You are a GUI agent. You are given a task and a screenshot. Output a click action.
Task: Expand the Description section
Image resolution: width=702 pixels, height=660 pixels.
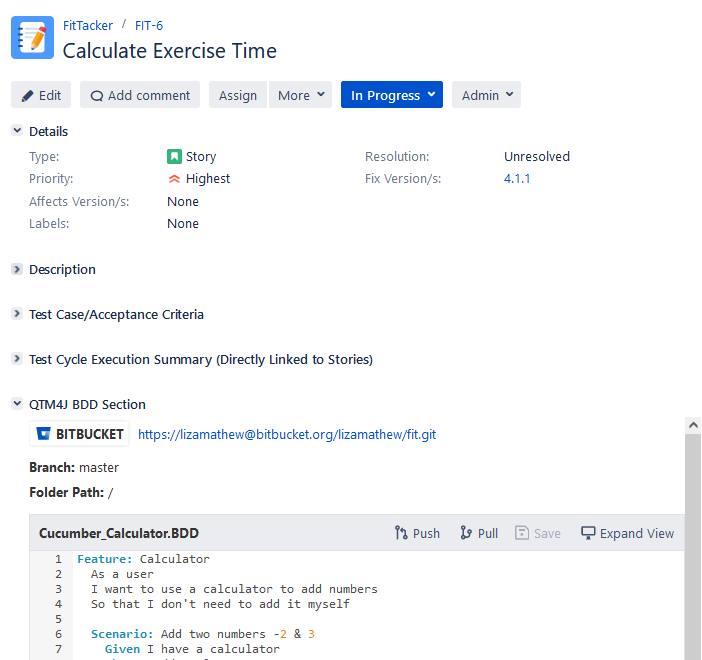coord(17,269)
